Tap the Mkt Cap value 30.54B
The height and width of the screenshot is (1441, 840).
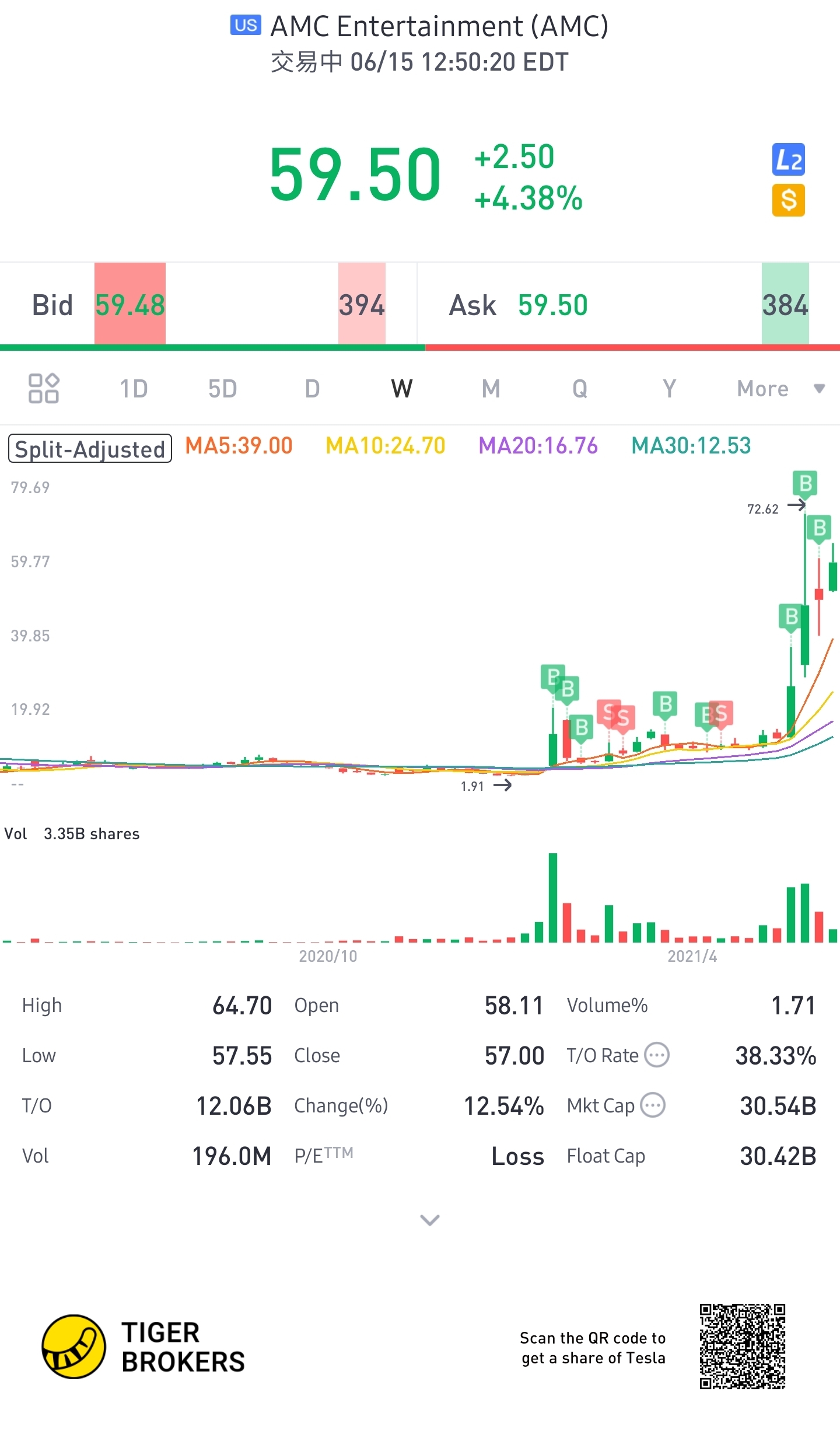(778, 1106)
